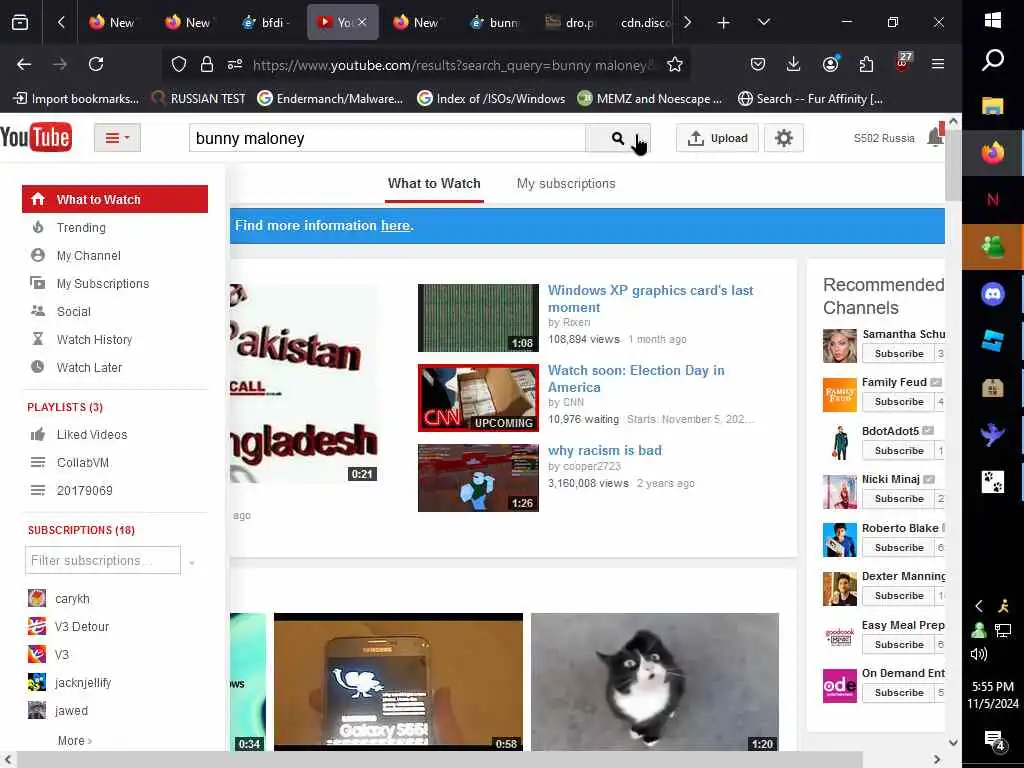Open the Firefox extensions puzzle icon
This screenshot has width=1024, height=768.
pyautogui.click(x=866, y=64)
